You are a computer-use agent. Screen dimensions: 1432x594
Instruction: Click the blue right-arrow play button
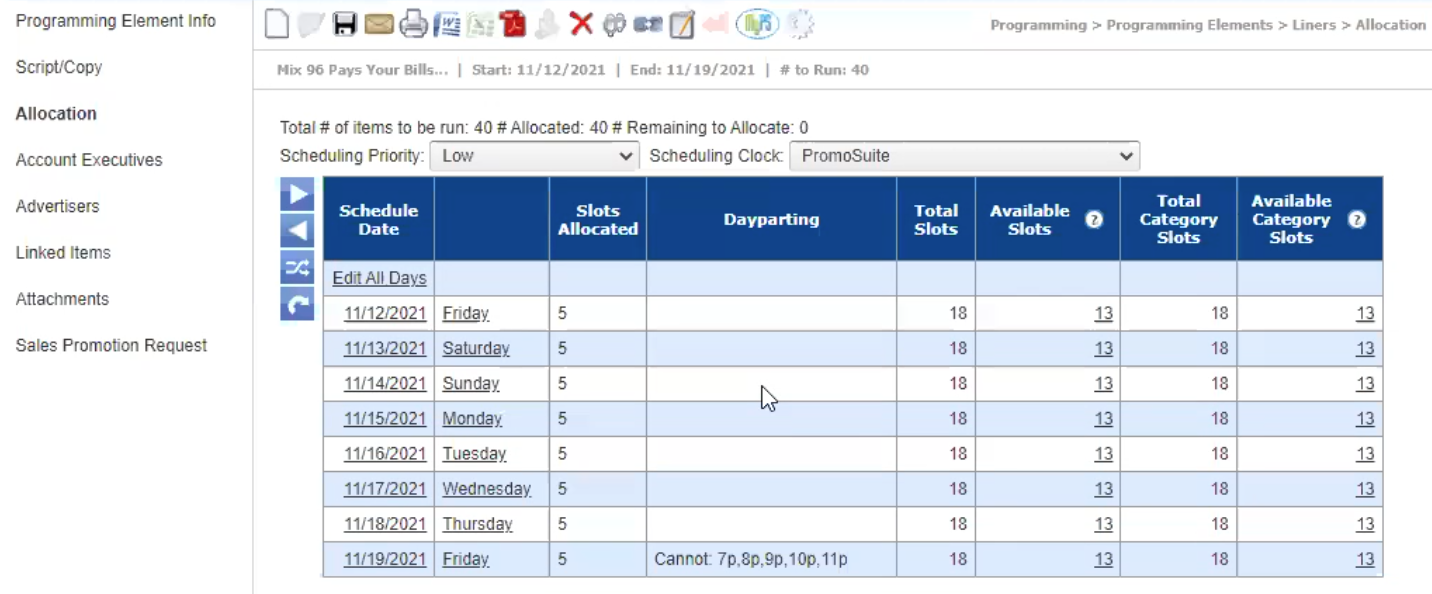point(297,194)
